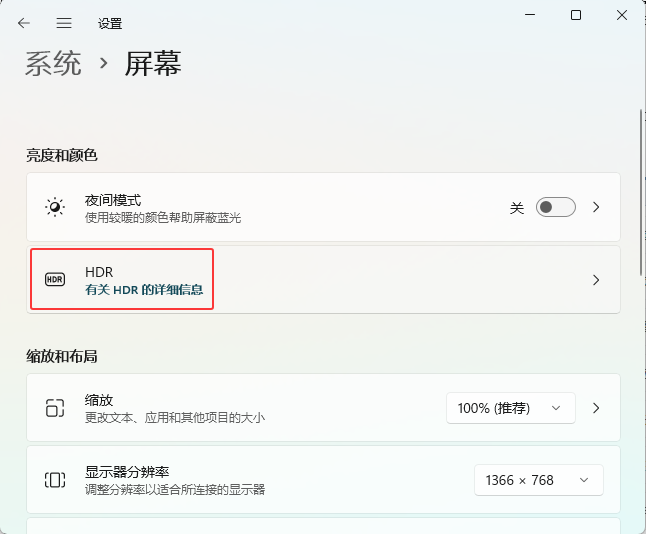Click the HDR badge icon
This screenshot has height=534, width=646.
pyautogui.click(x=55, y=280)
